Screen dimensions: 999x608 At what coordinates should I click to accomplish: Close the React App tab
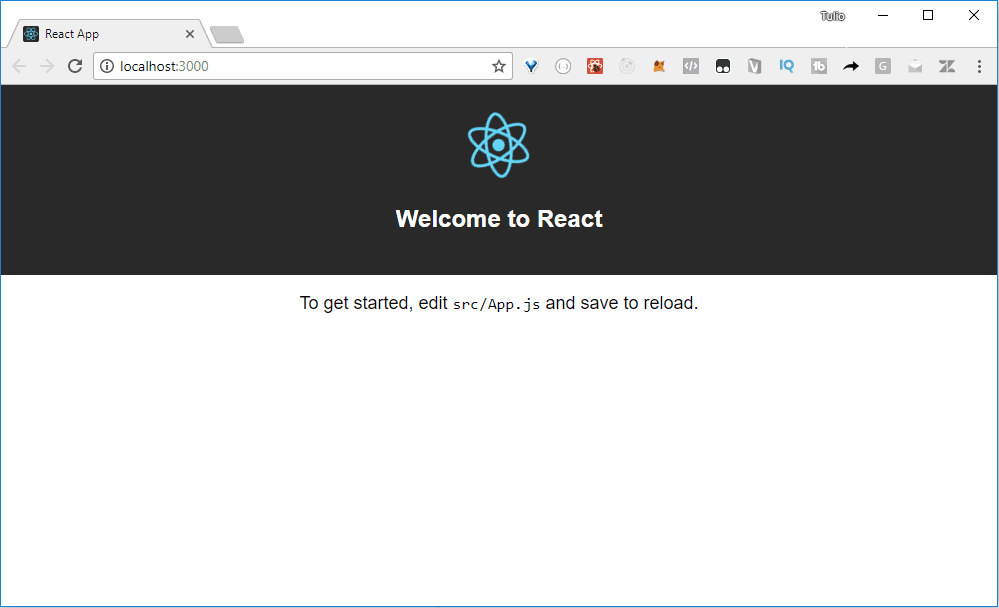pyautogui.click(x=190, y=34)
